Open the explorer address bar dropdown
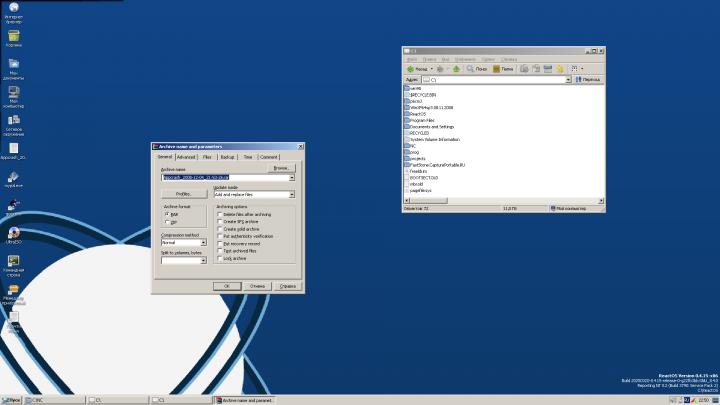 click(x=567, y=79)
